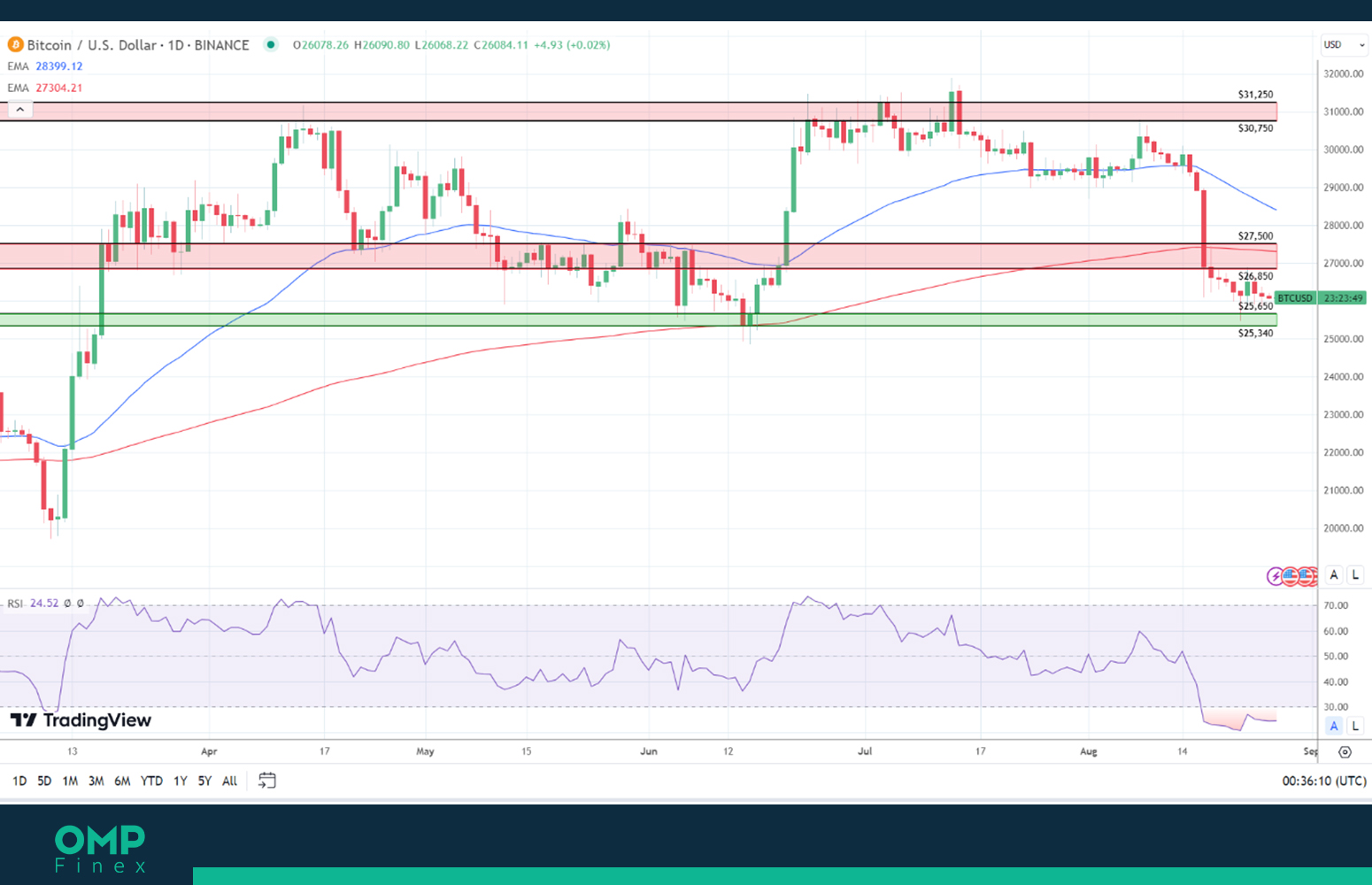The height and width of the screenshot is (885, 1372).
Task: Click the 32000.00 price axis label
Action: pos(1343,74)
